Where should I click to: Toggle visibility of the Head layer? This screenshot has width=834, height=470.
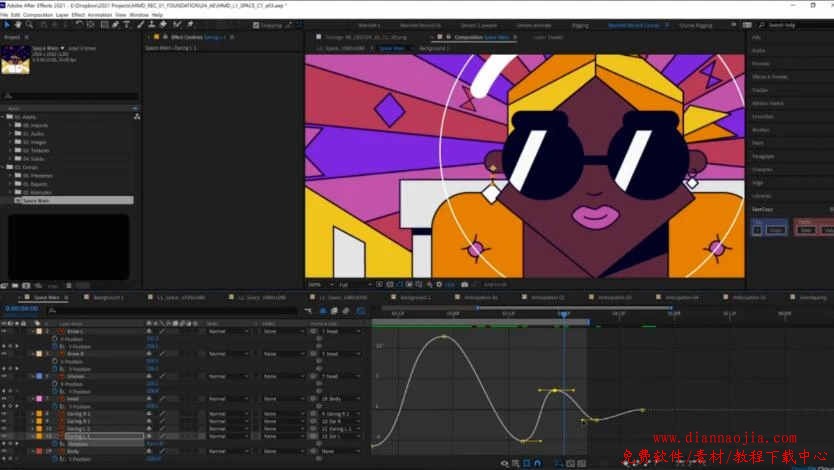point(5,398)
